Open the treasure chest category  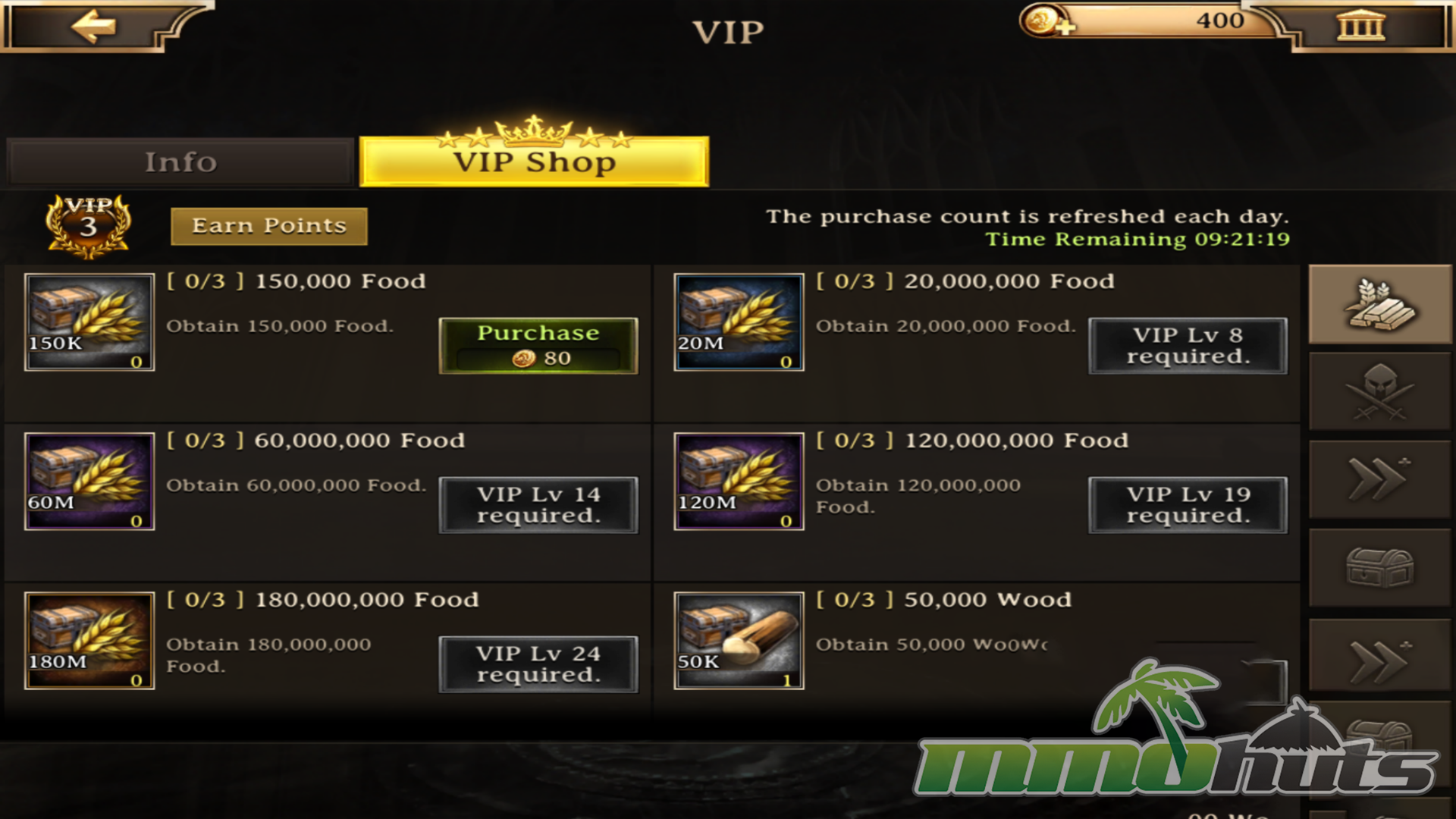pos(1379,567)
